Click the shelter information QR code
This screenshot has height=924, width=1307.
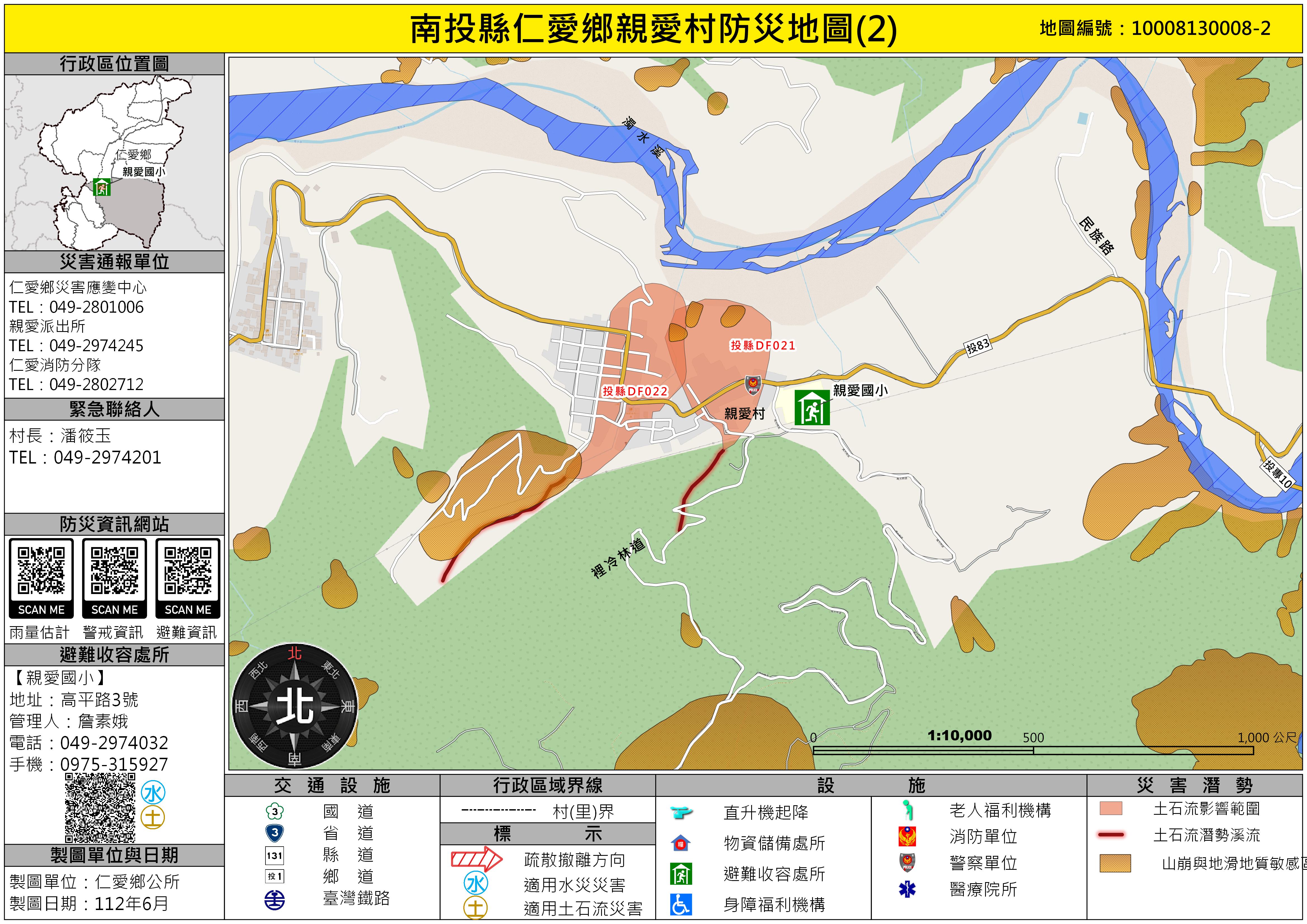188,571
